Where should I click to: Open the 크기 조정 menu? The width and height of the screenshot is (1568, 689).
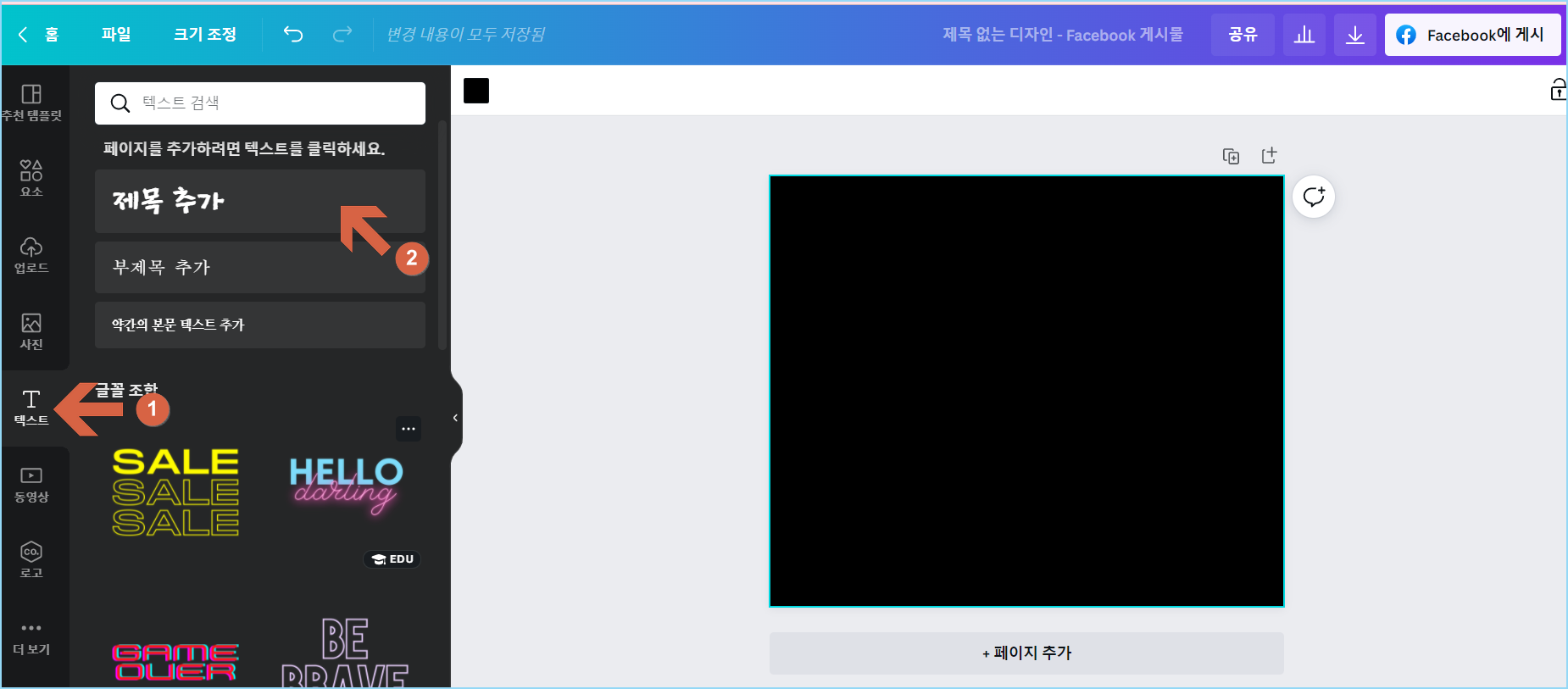pos(204,34)
